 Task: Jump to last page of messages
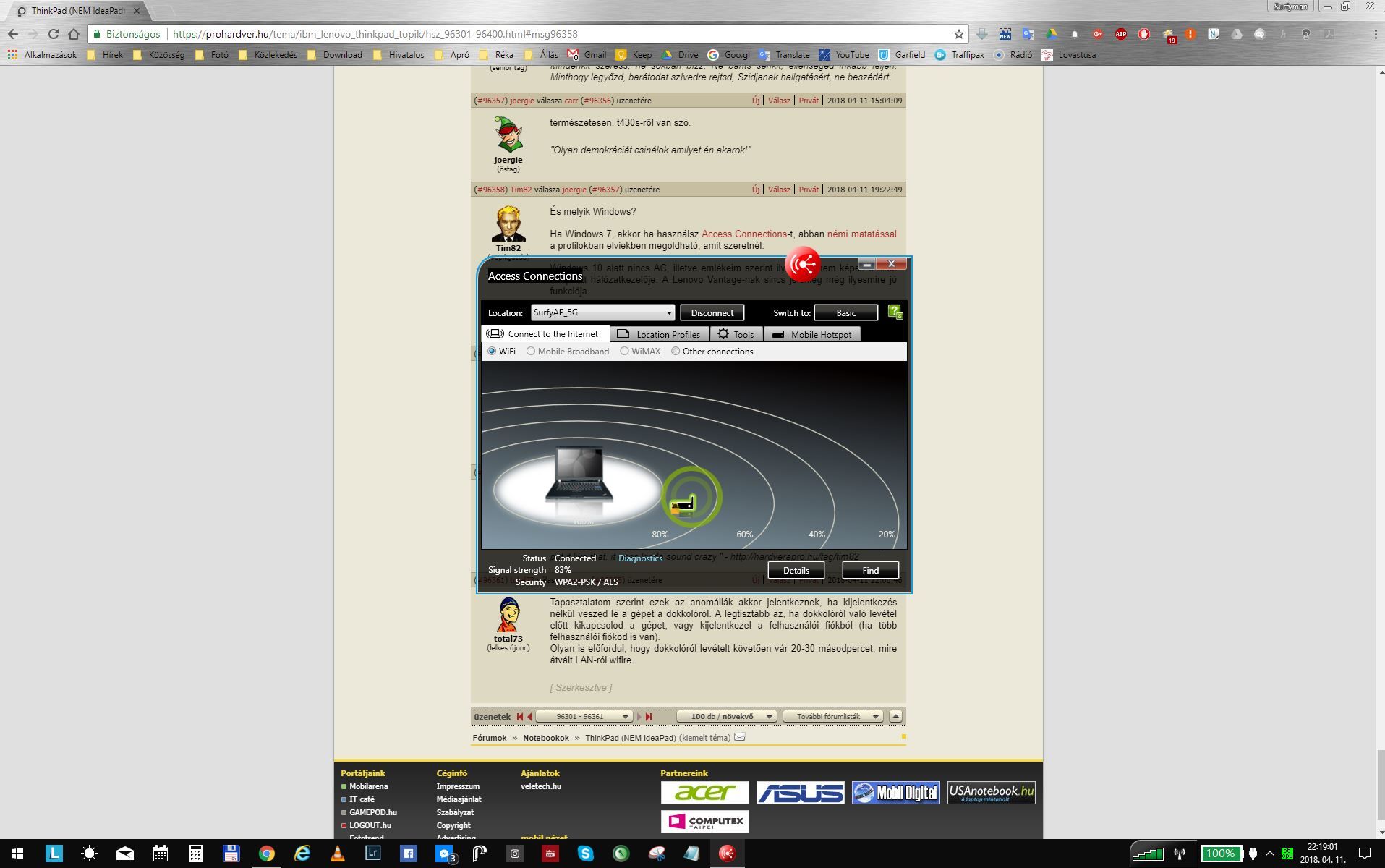(649, 717)
